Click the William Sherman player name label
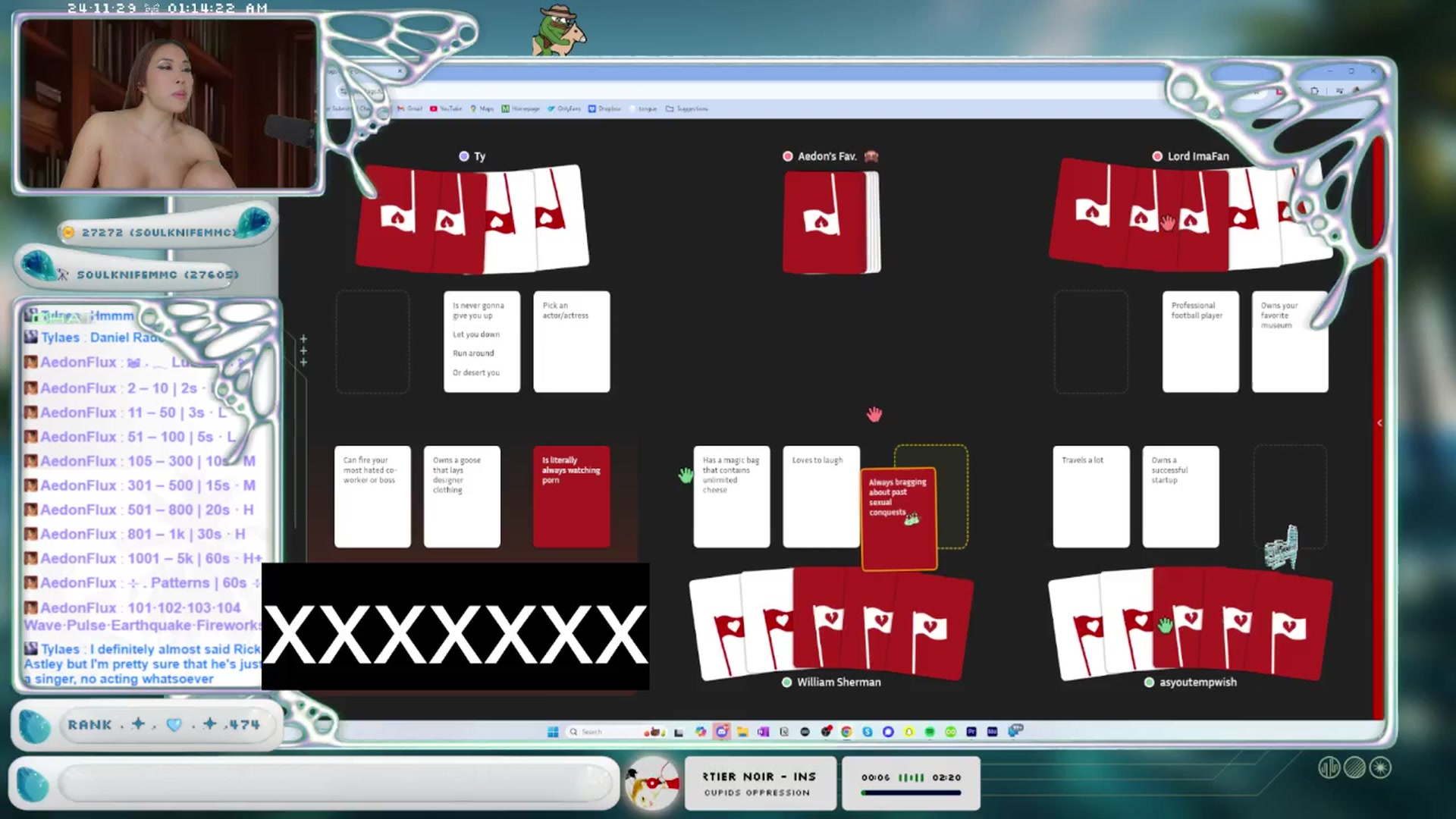This screenshot has width=1456, height=819. coord(839,682)
